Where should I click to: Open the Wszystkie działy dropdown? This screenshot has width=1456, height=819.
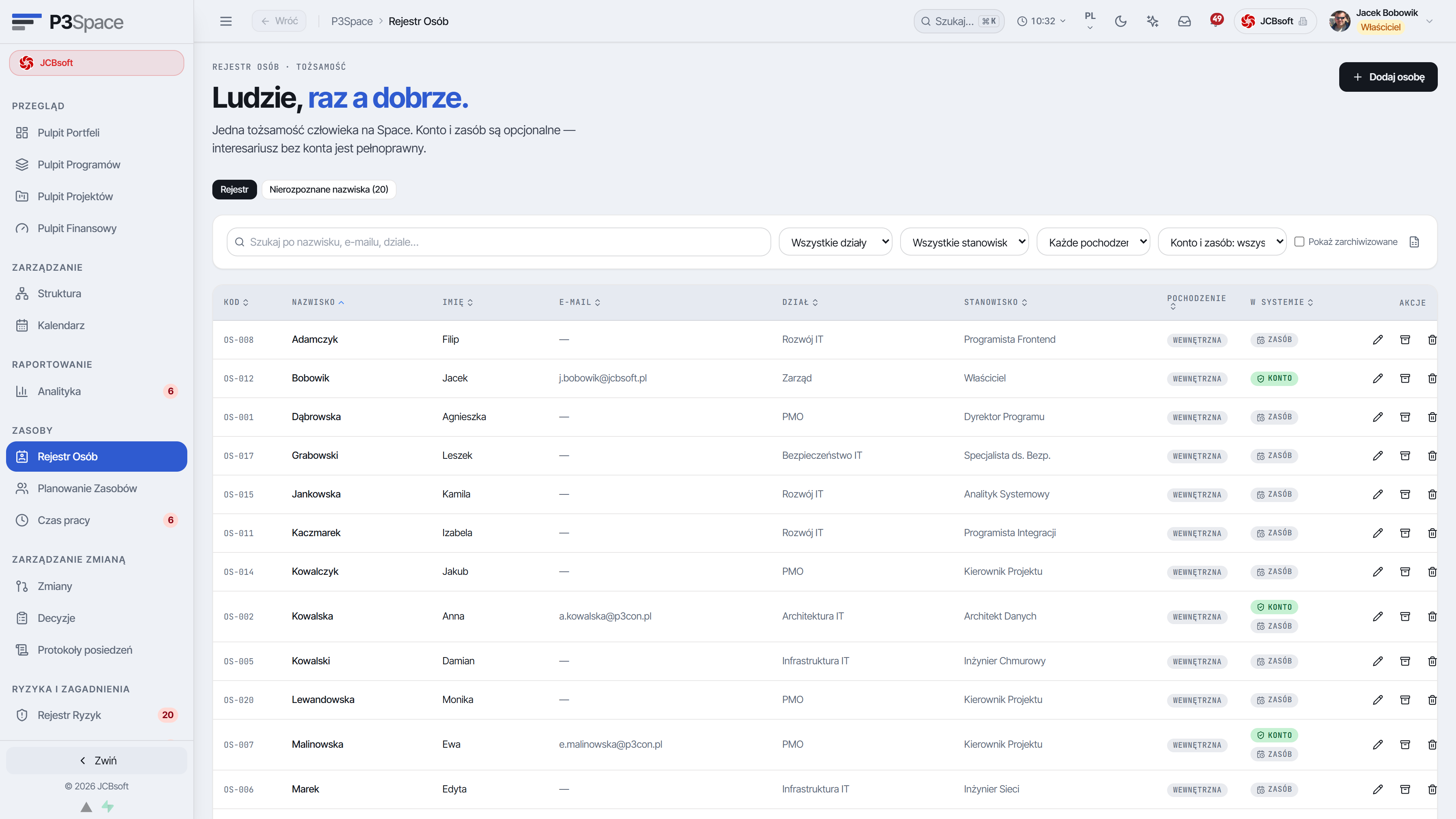tap(835, 242)
